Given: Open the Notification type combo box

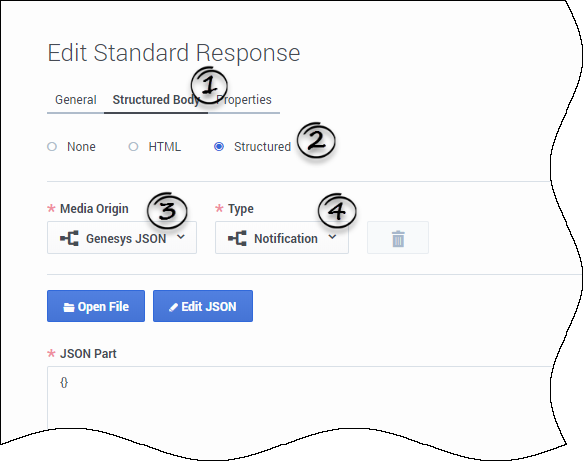Looking at the screenshot, I should [x=282, y=238].
